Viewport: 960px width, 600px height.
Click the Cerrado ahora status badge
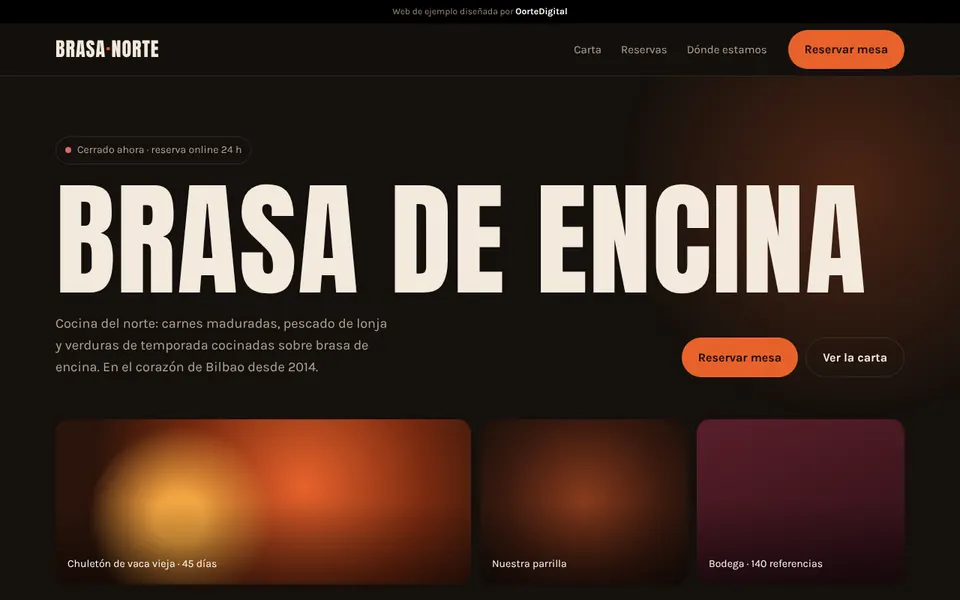(153, 150)
